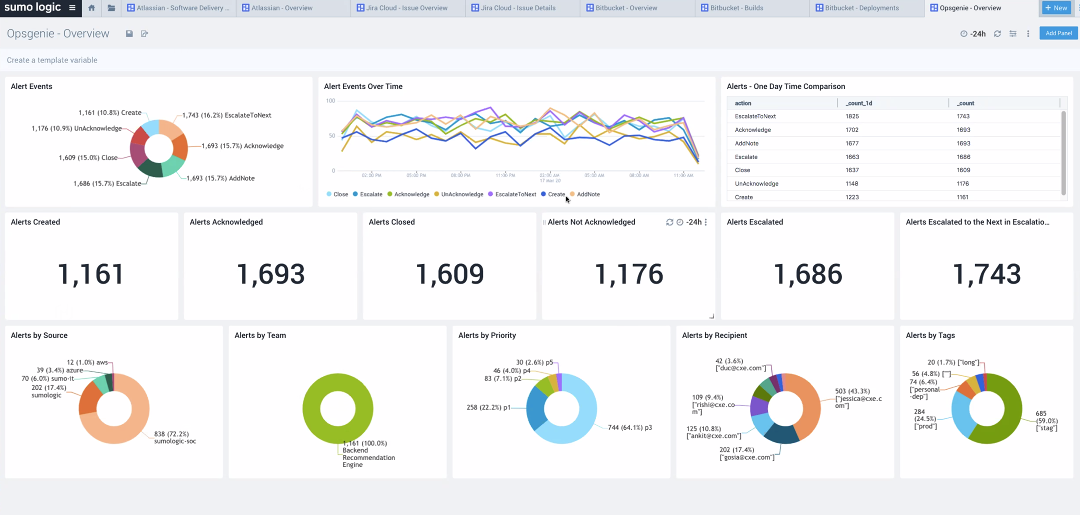Image resolution: width=1080 pixels, height=515 pixels.
Task: Click the Create a template variable field
Action: click(x=52, y=60)
